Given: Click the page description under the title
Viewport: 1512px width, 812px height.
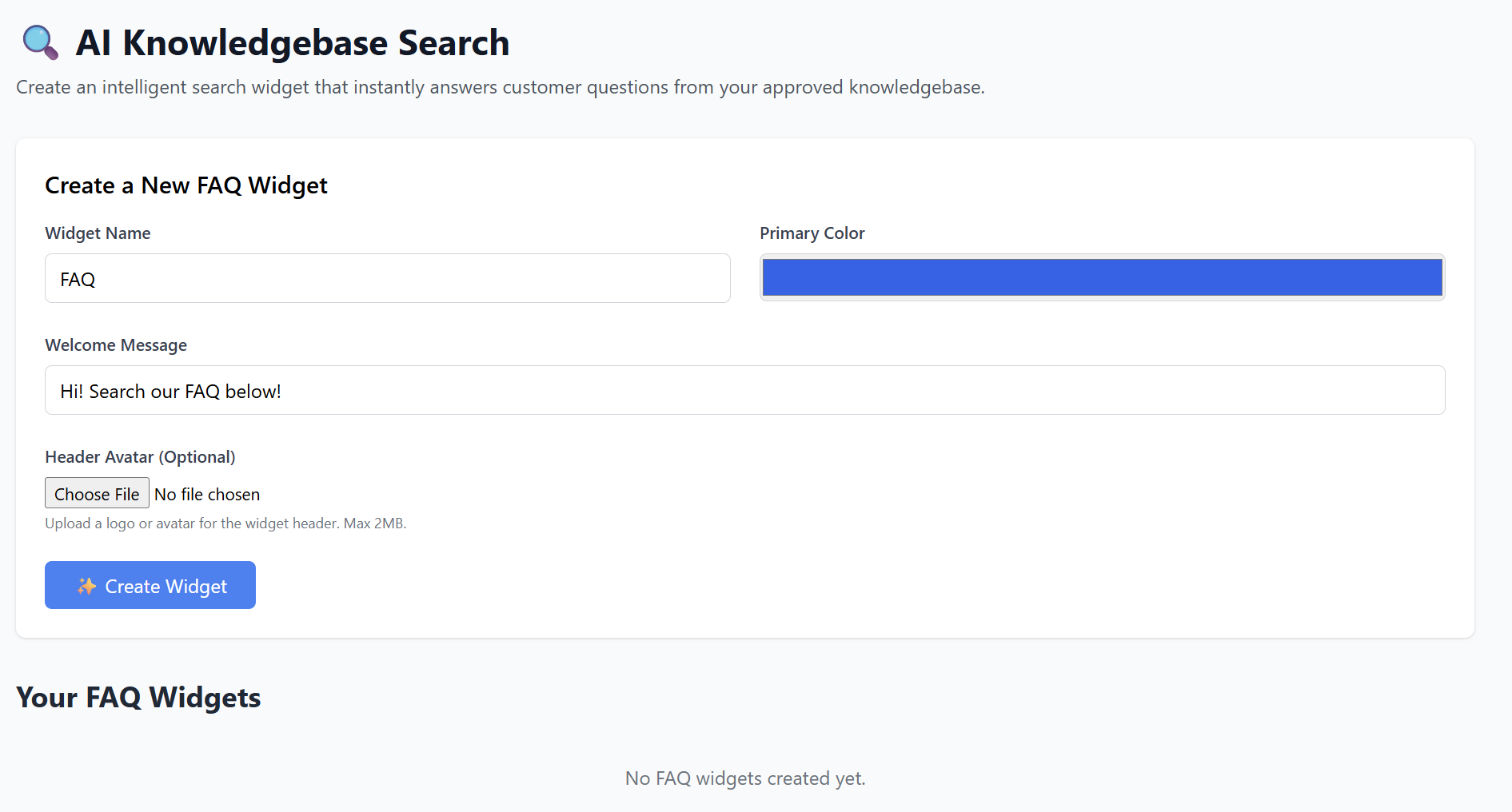Looking at the screenshot, I should 500,87.
